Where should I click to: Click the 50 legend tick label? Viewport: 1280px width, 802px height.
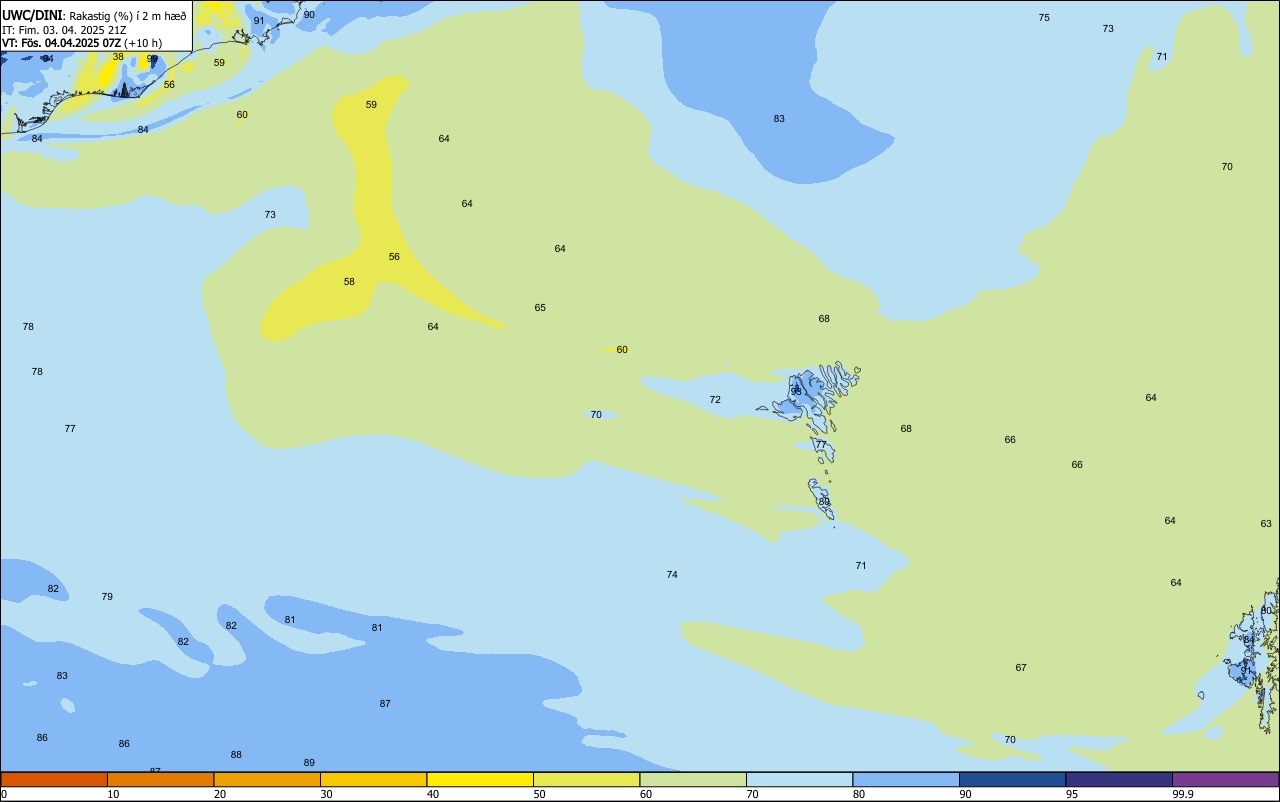pyautogui.click(x=540, y=794)
